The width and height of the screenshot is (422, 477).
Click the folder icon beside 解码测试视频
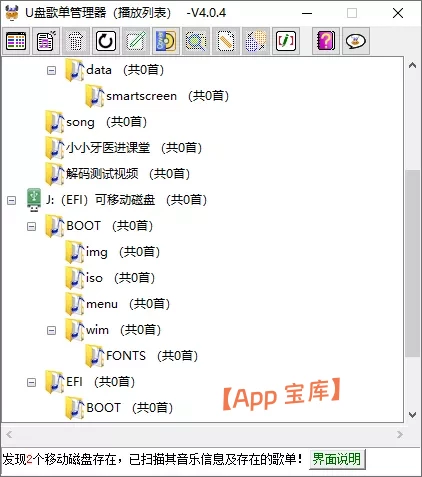[x=55, y=174]
